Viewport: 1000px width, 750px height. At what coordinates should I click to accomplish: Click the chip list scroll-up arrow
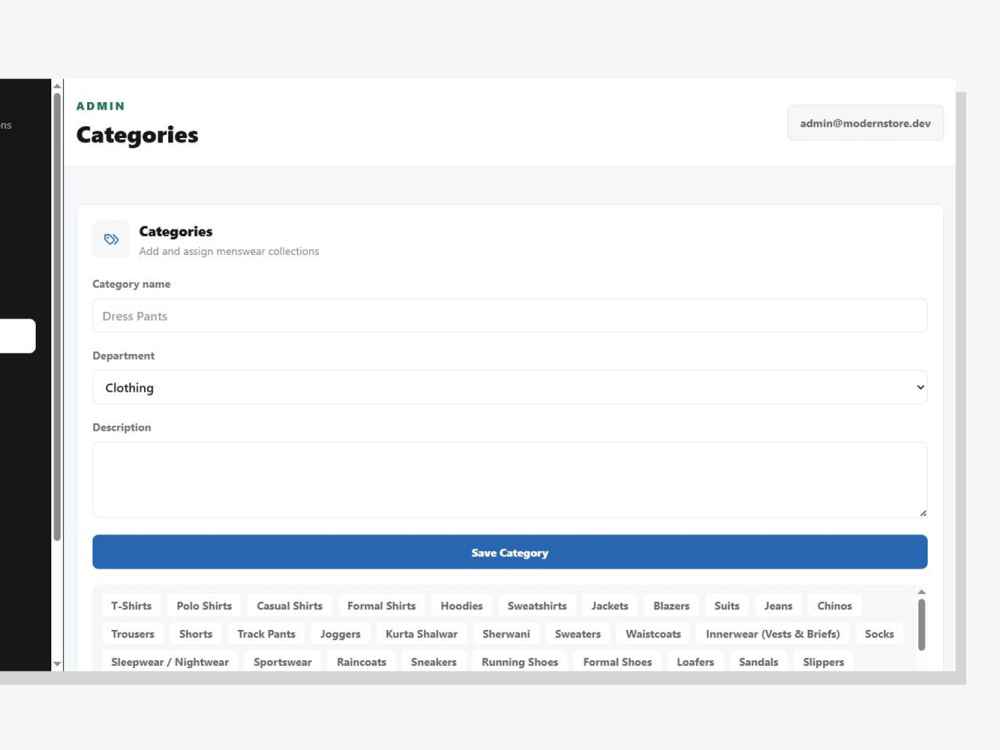(922, 592)
